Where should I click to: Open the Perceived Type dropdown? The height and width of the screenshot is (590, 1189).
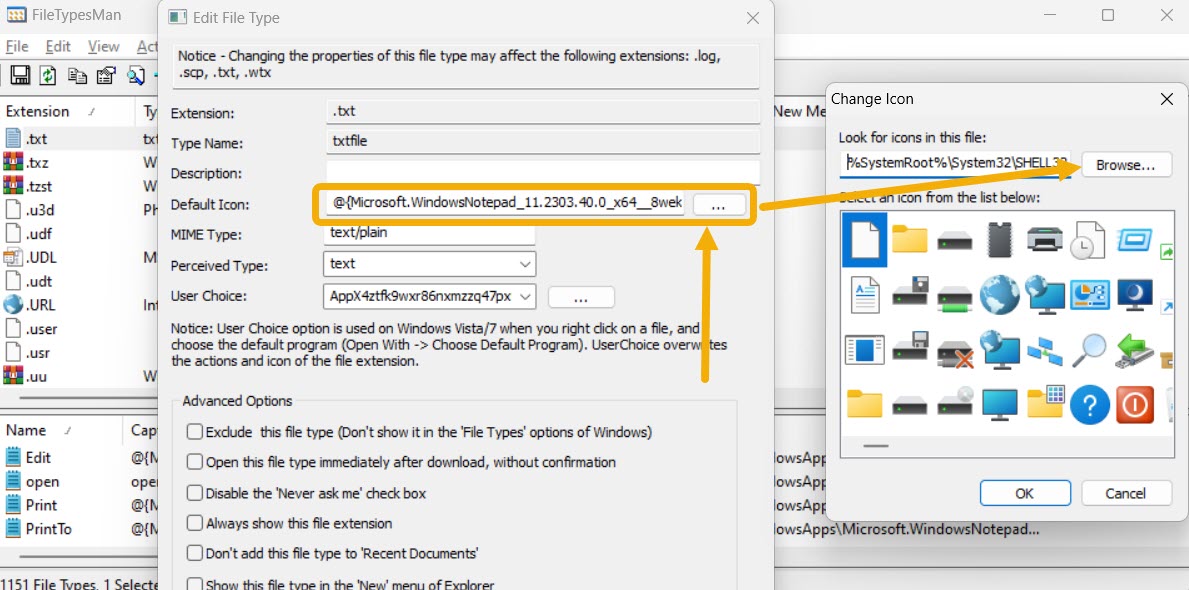click(522, 264)
